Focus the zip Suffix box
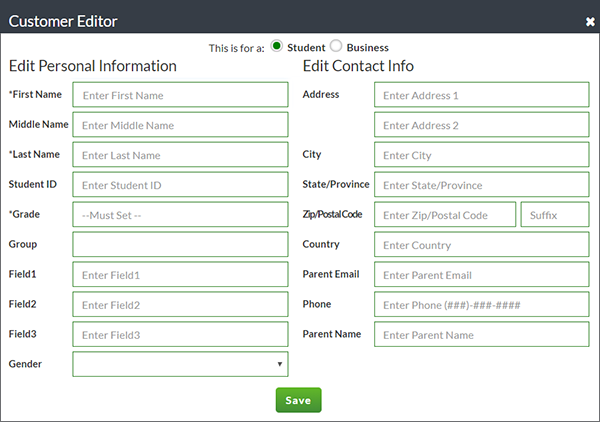This screenshot has width=600, height=422. tap(554, 215)
